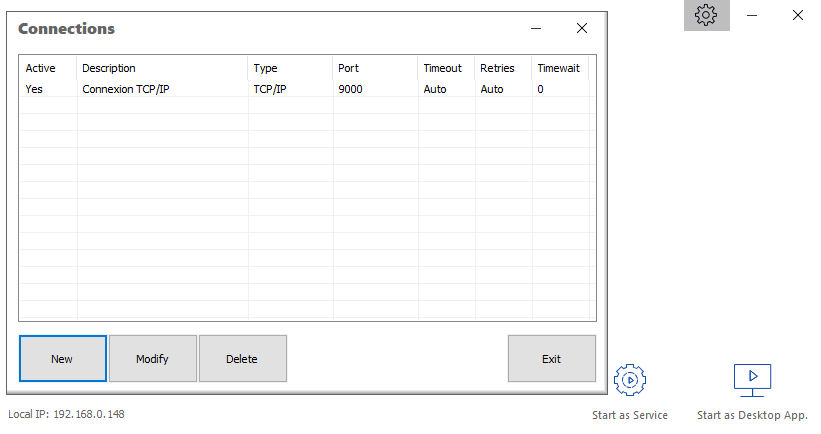Click the Modify button
The height and width of the screenshot is (434, 821).
pos(152,359)
